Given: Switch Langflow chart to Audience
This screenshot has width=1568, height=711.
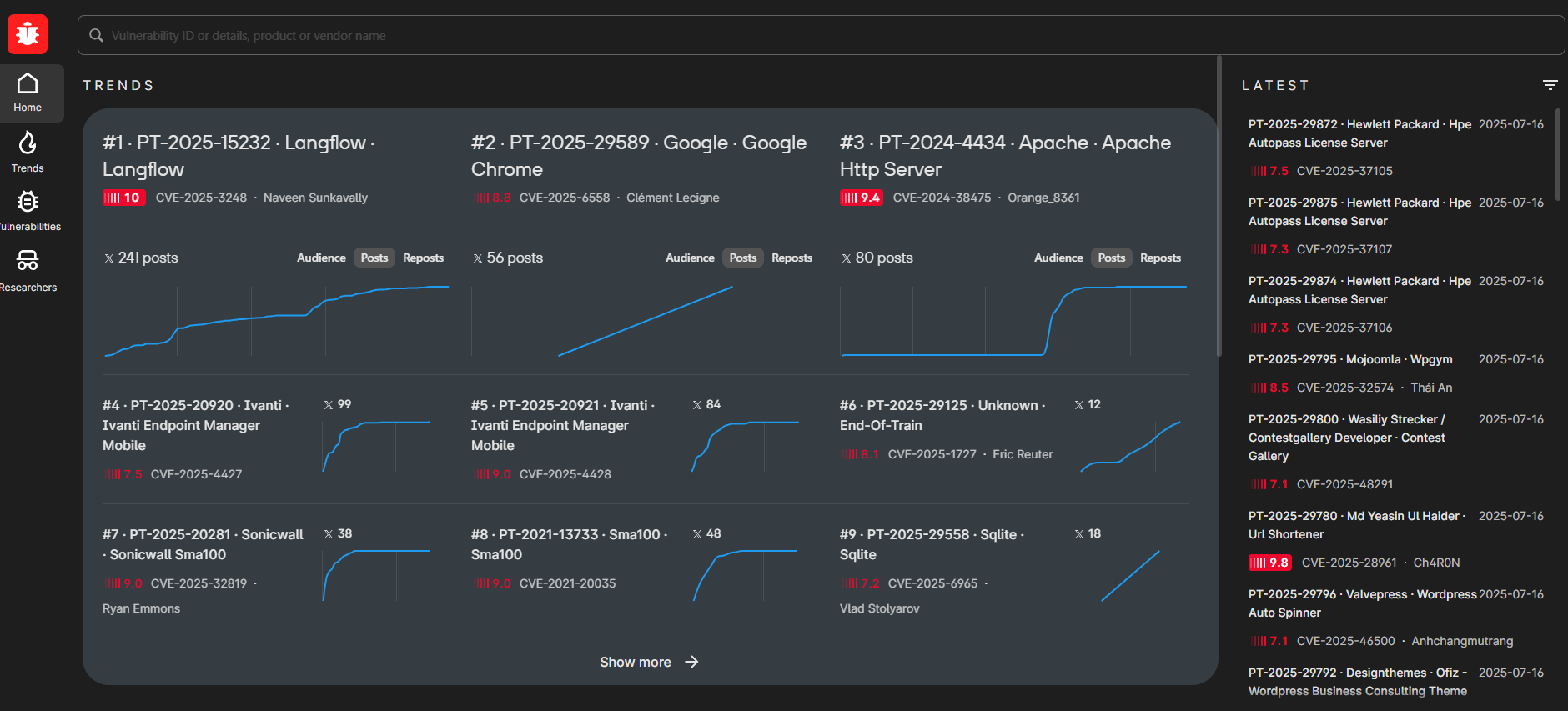Looking at the screenshot, I should tap(321, 258).
